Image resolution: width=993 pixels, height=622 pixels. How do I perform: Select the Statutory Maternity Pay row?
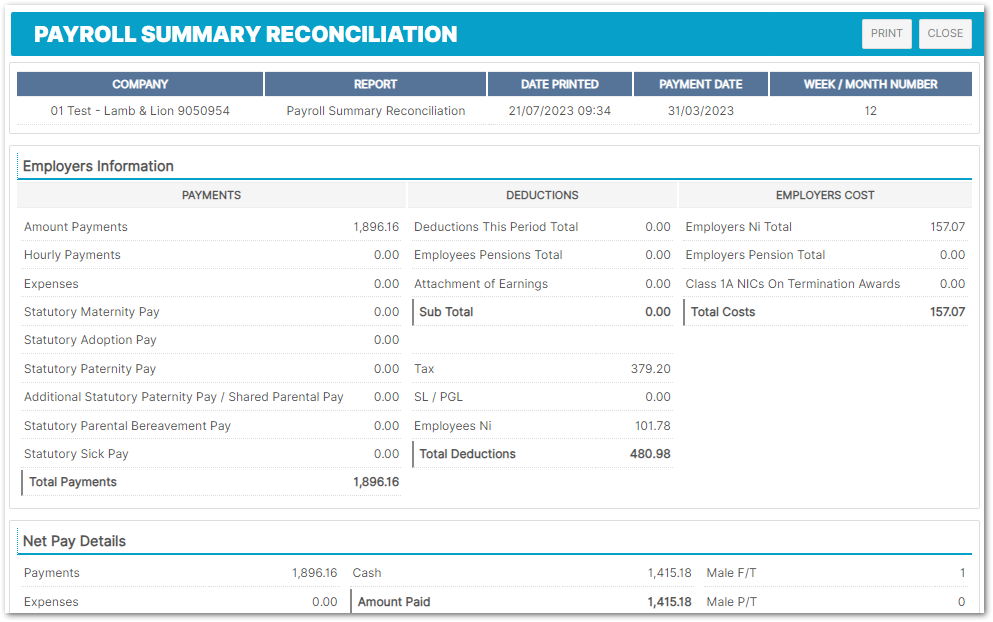92,312
